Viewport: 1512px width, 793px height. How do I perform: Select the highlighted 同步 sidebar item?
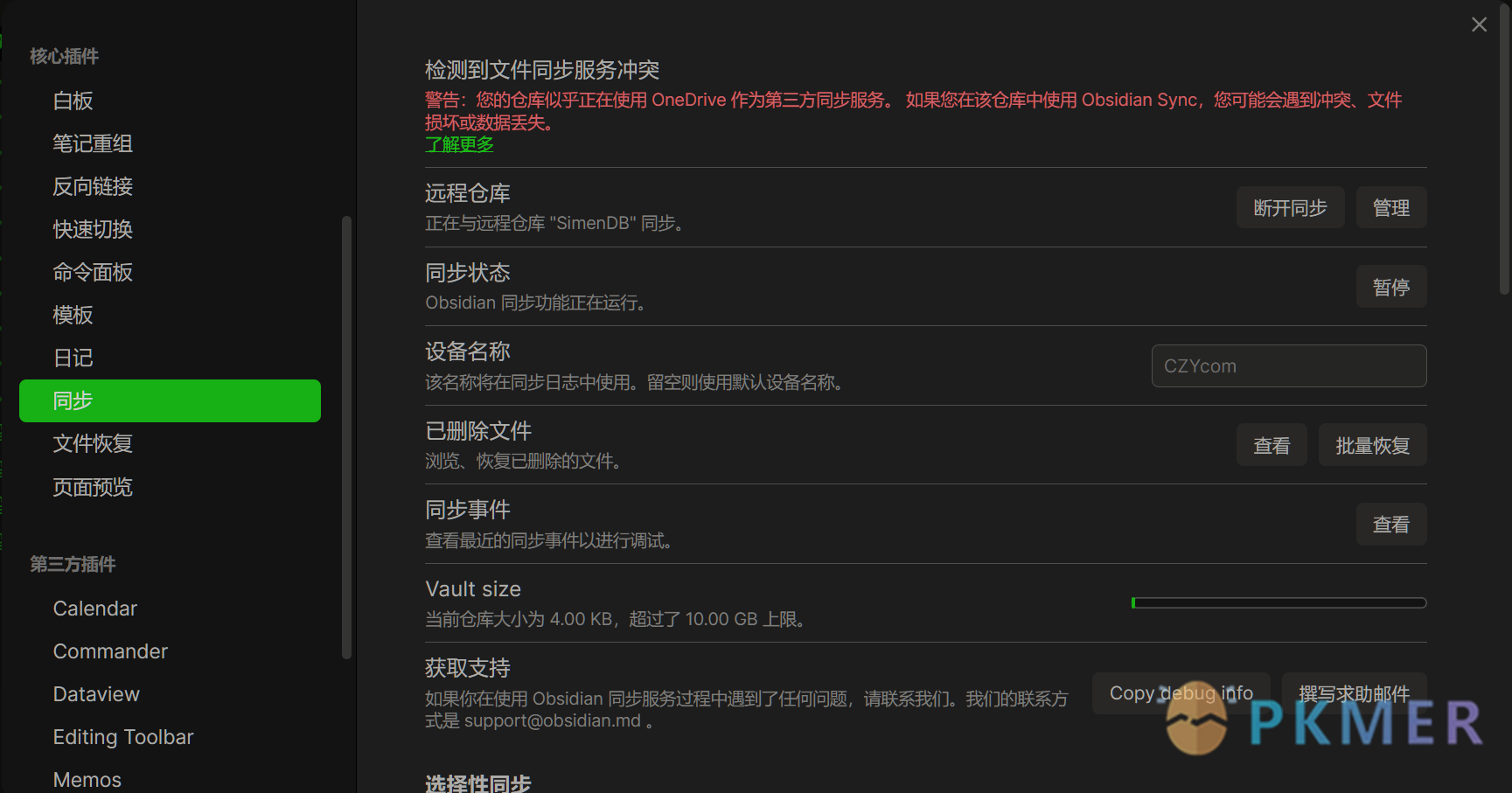[x=170, y=400]
